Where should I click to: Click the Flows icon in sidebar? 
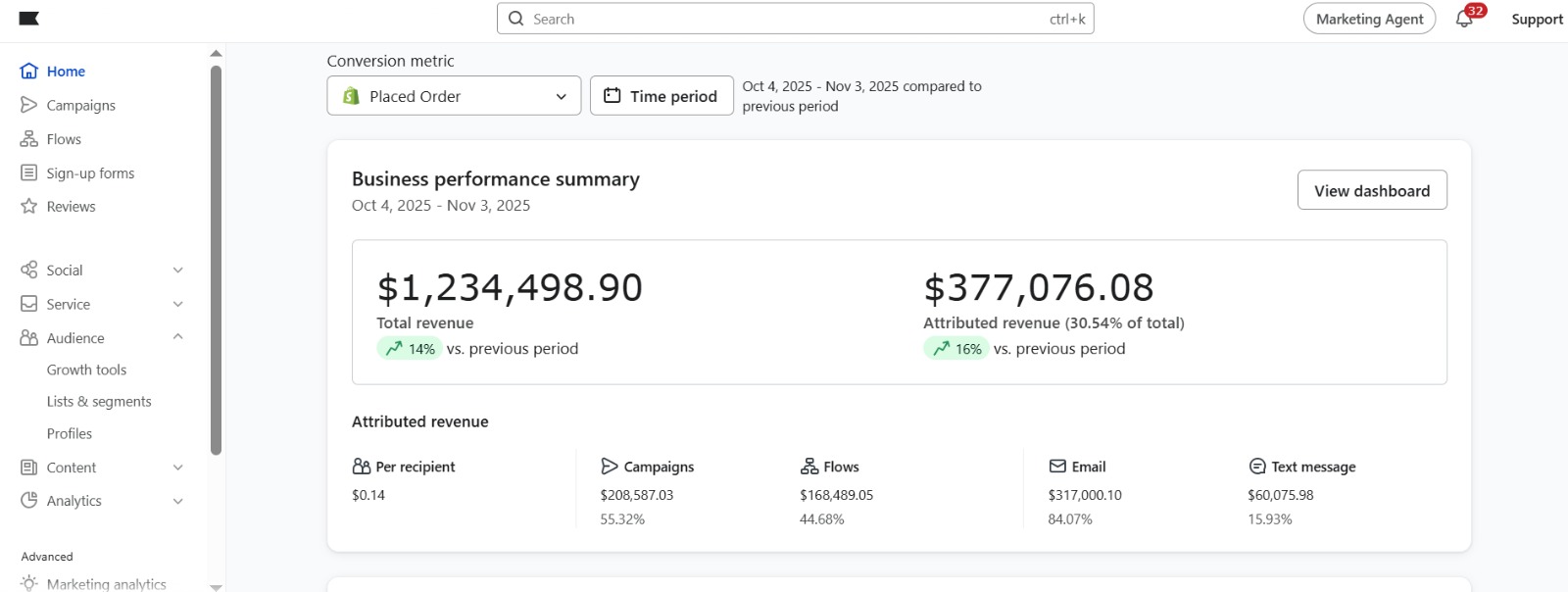point(29,139)
